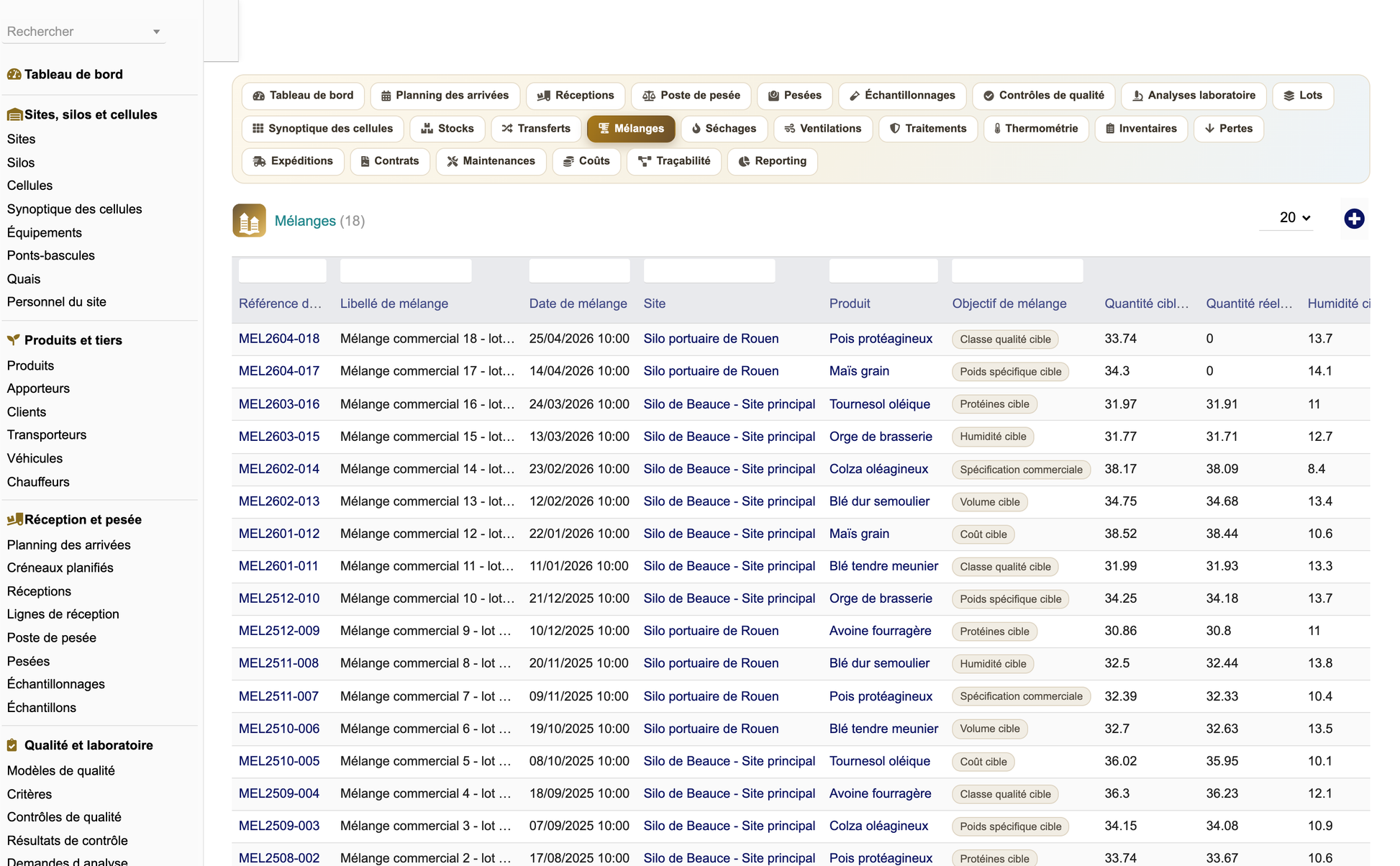Click the Libellé de mélange filter field
The image size is (1400, 866).
click(x=406, y=271)
